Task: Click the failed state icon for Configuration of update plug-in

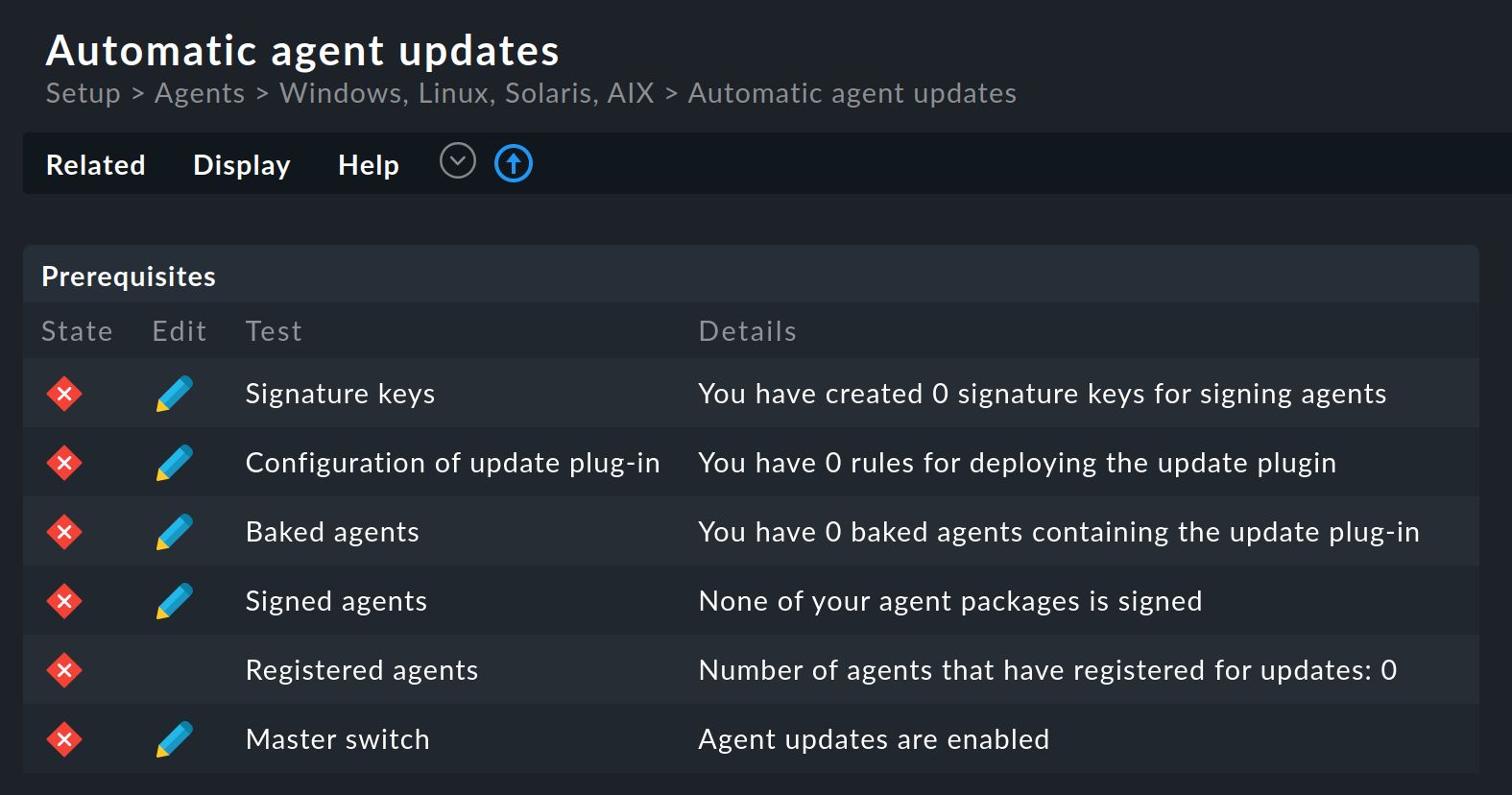Action: coord(63,463)
